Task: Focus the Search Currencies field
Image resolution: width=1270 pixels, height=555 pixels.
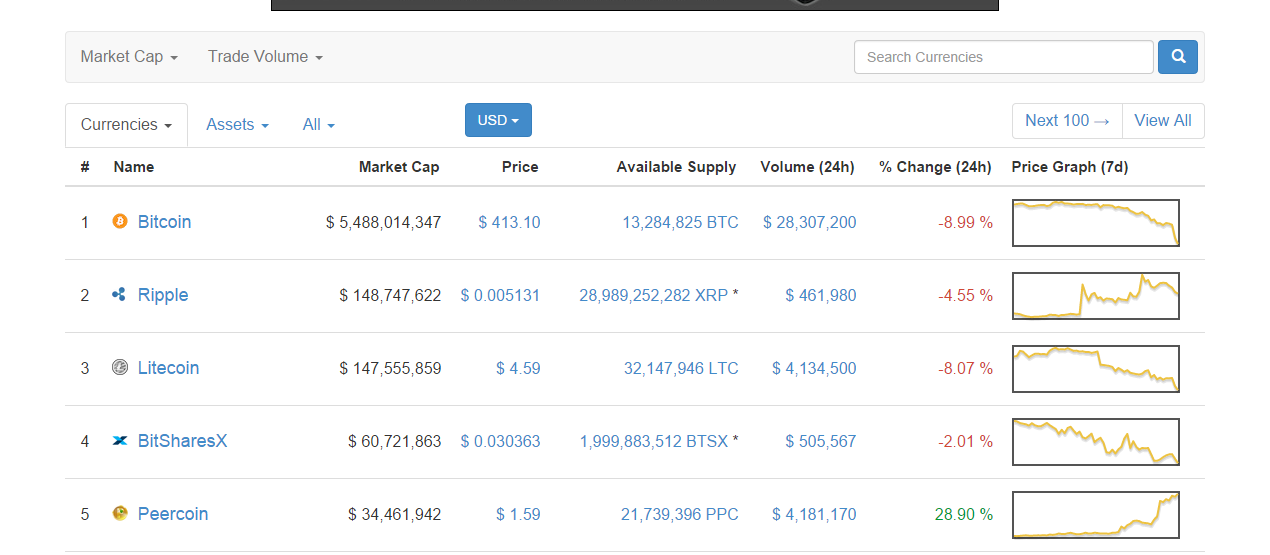Action: pyautogui.click(x=1004, y=57)
